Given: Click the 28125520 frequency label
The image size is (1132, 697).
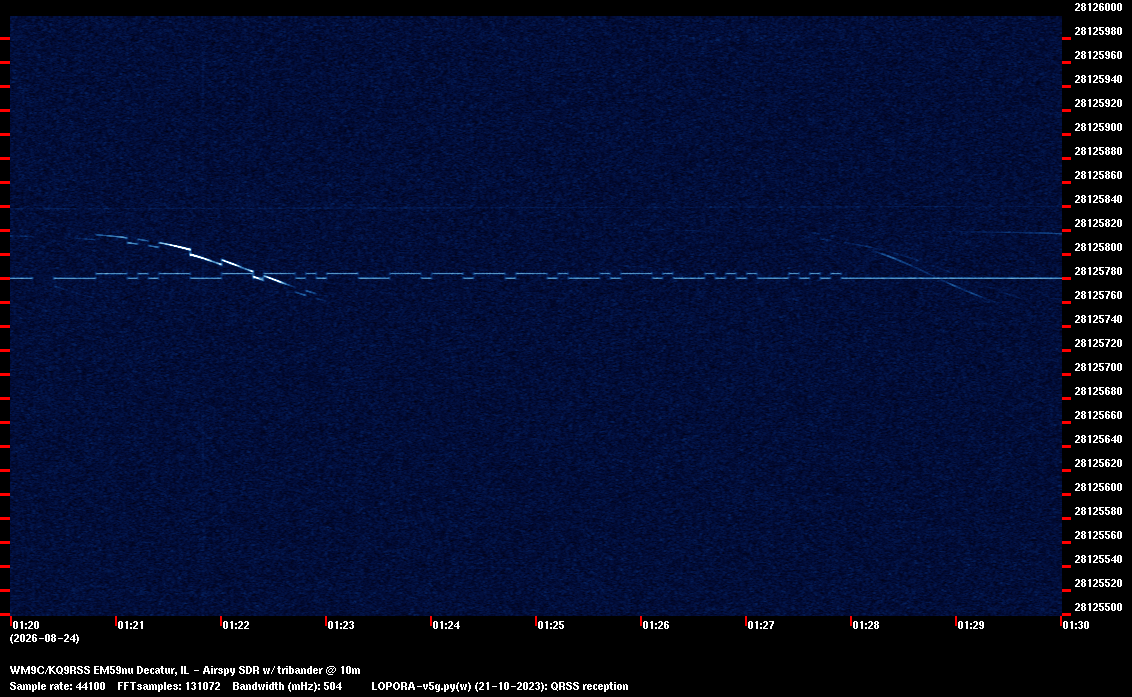Looking at the screenshot, I should pos(1098,583).
